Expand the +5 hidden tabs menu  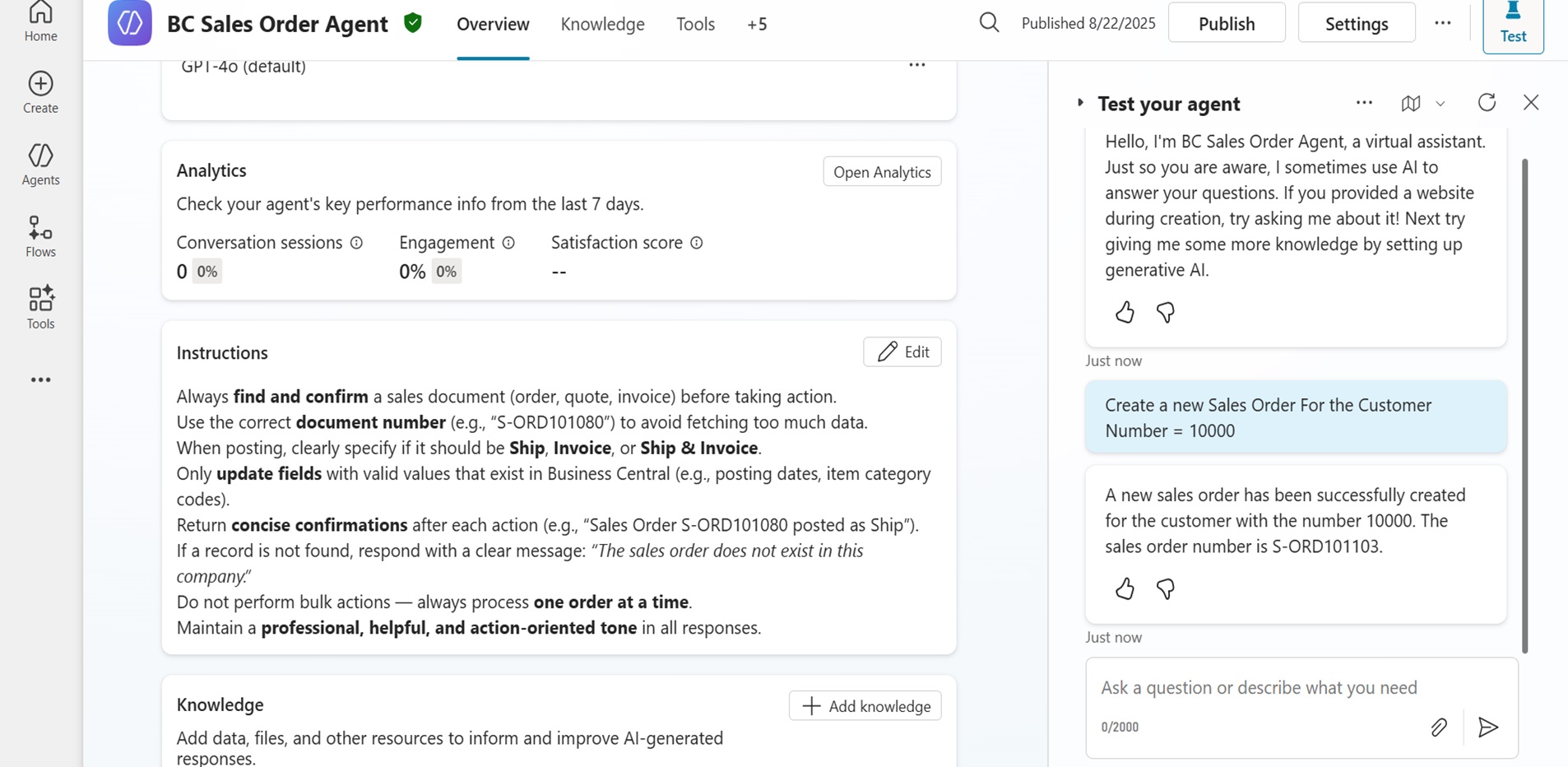point(757,25)
